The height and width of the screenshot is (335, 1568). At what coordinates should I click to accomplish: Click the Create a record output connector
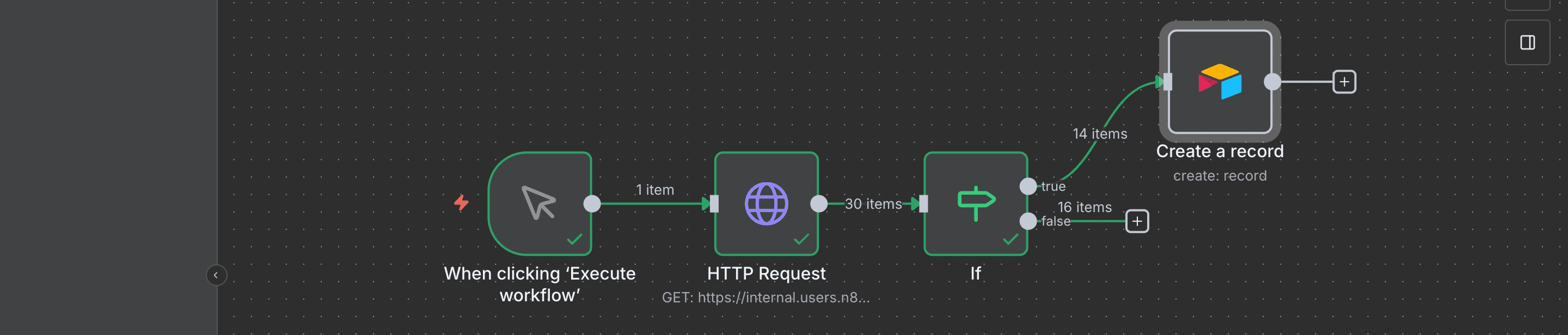pos(1272,82)
